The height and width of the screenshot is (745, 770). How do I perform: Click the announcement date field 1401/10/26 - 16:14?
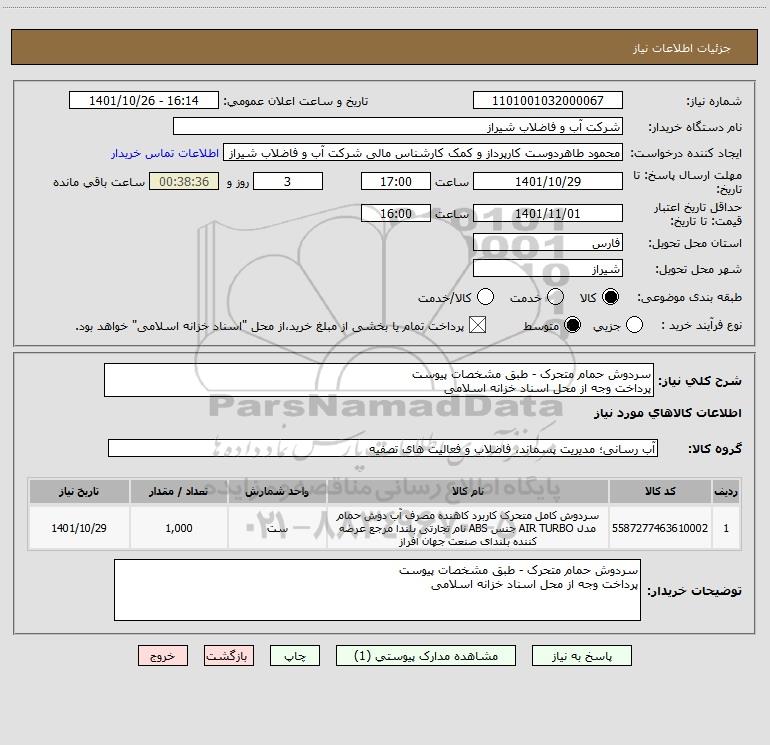pyautogui.click(x=144, y=101)
